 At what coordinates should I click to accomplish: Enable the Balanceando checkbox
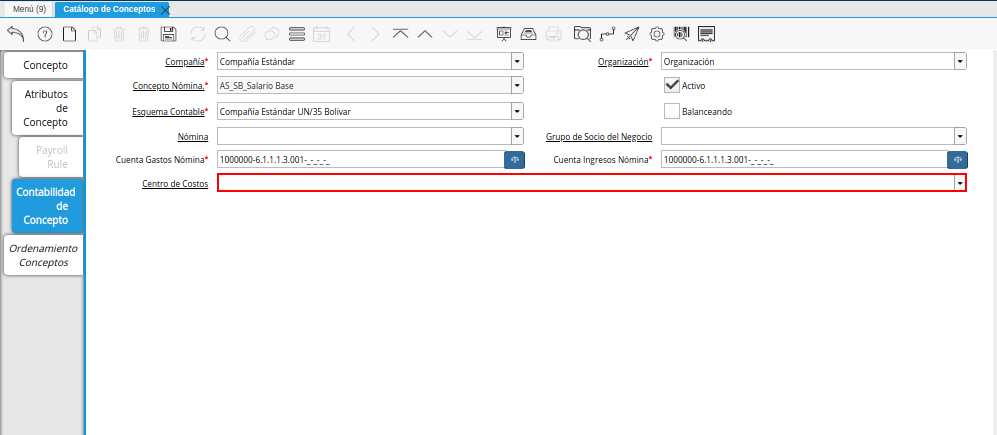click(672, 111)
